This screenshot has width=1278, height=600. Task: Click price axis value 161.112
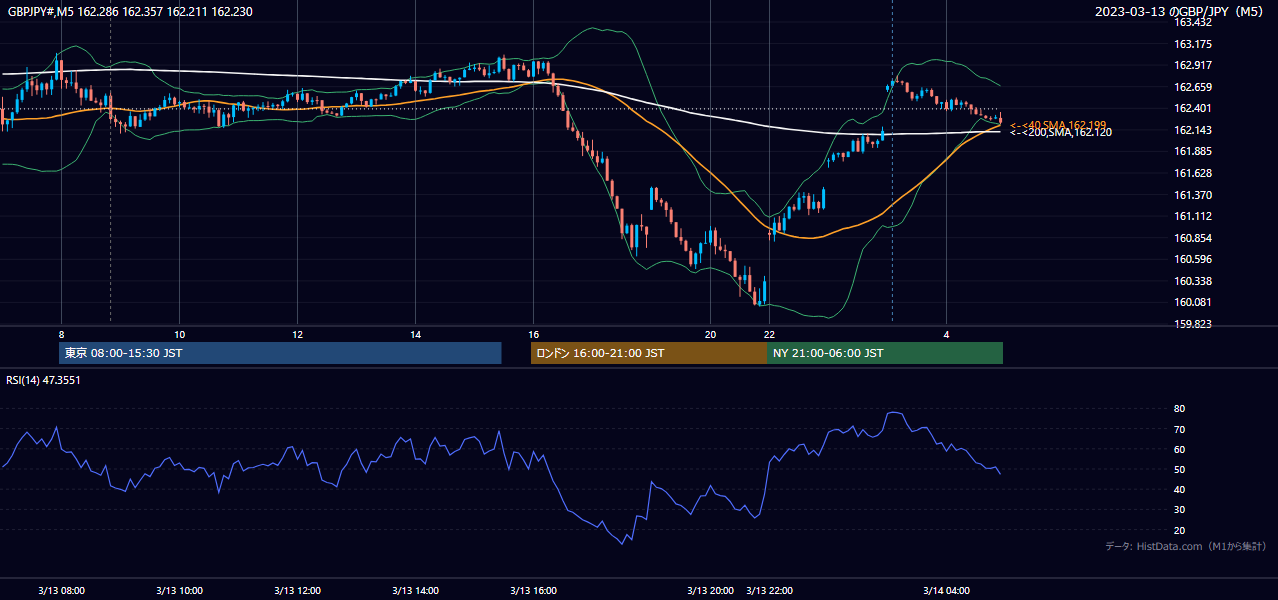(1193, 216)
